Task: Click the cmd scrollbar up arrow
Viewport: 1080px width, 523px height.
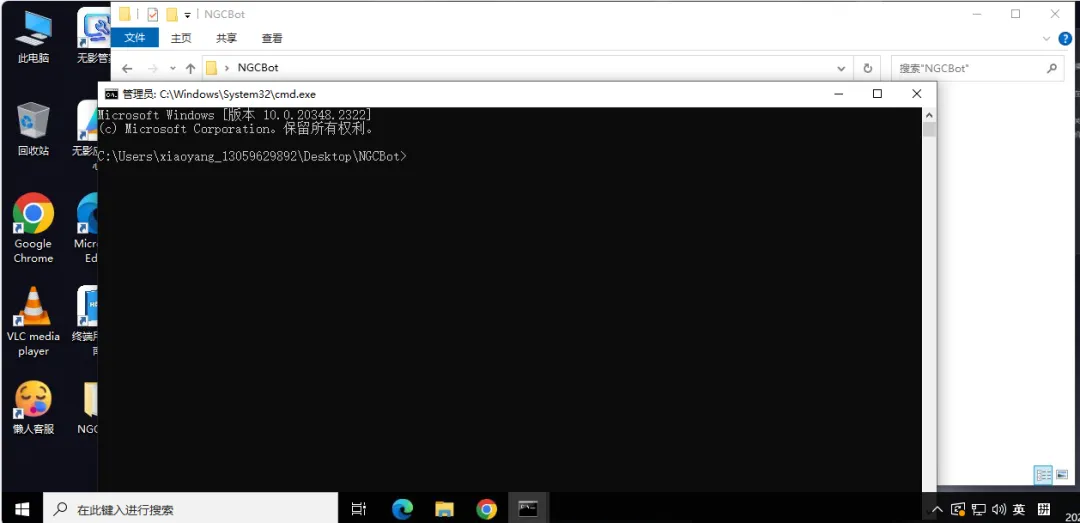Action: tap(929, 115)
